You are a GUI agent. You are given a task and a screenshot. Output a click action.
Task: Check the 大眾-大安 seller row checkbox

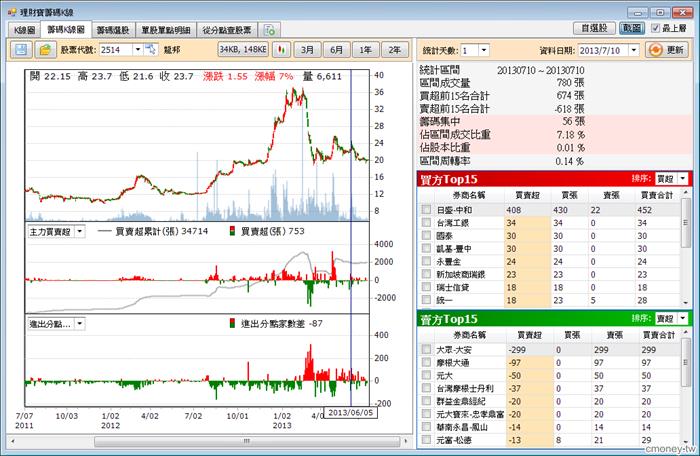[x=427, y=349]
